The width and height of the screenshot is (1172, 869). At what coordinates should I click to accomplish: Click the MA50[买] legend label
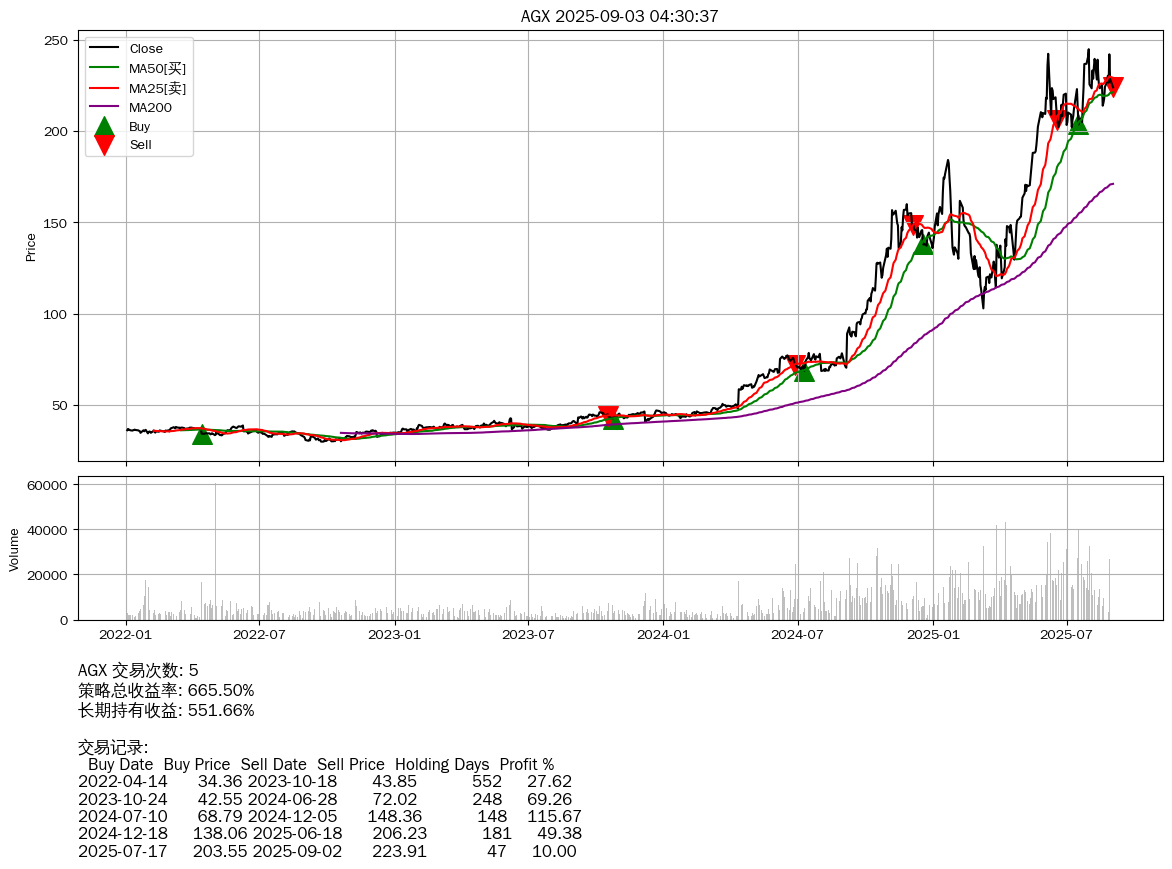[x=157, y=68]
